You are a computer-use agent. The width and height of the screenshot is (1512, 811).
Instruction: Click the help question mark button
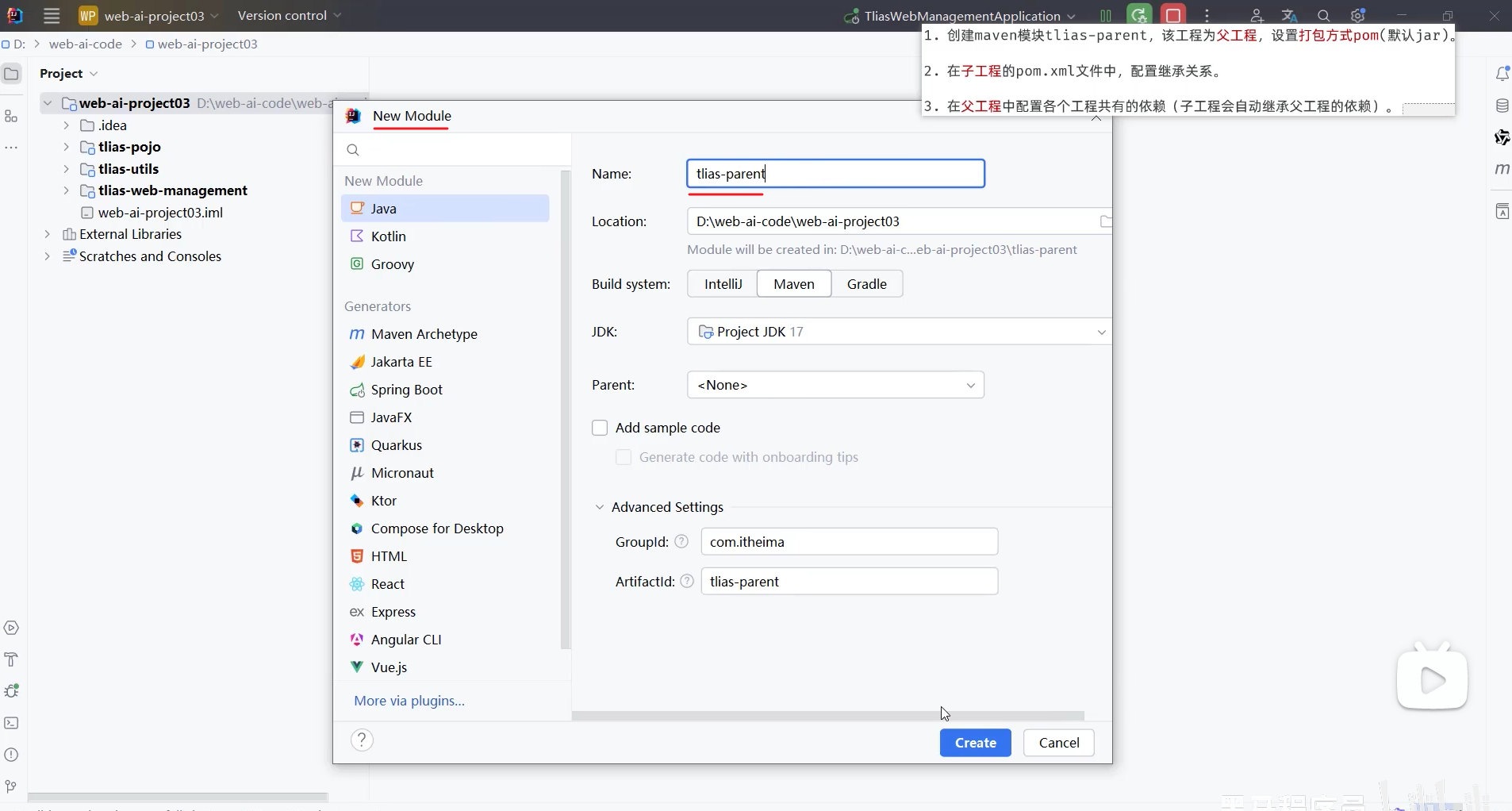pyautogui.click(x=362, y=740)
